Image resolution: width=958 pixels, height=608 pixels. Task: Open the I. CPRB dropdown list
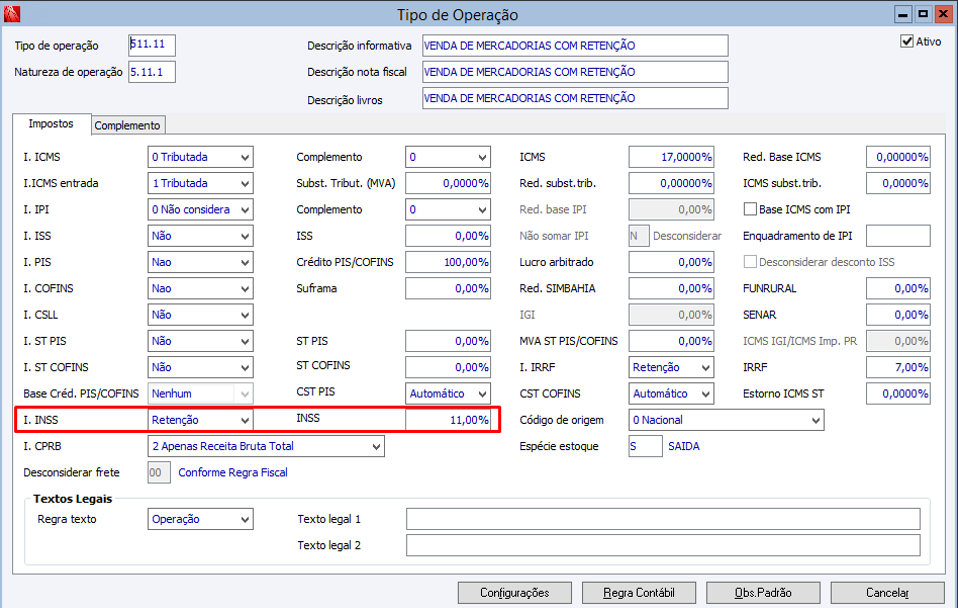[266, 446]
